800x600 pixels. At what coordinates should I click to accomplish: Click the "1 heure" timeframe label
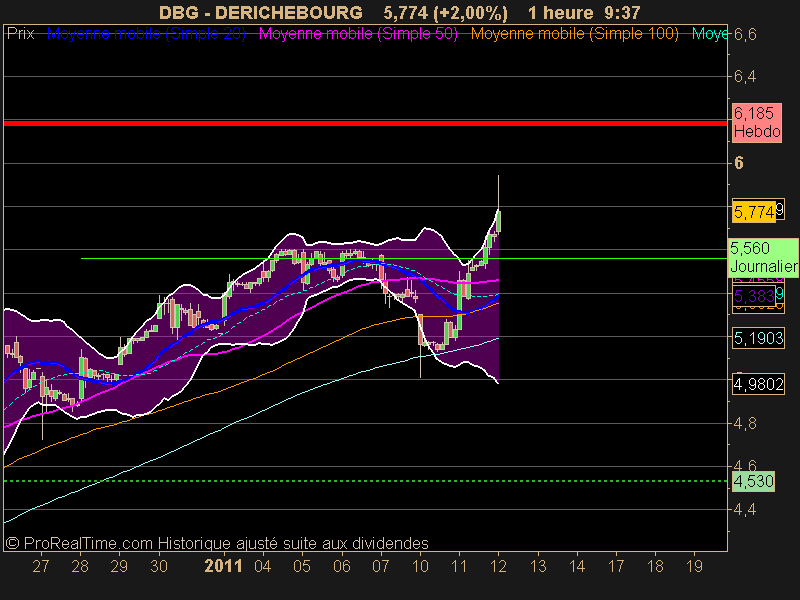tap(560, 12)
